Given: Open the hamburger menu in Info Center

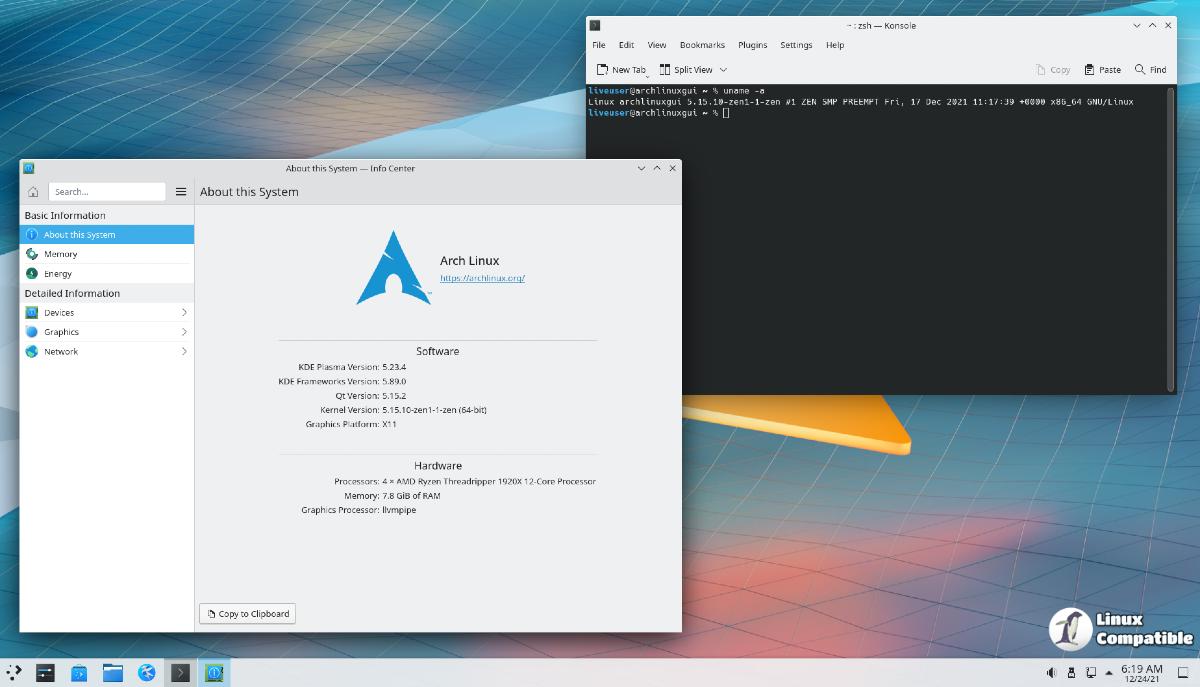Looking at the screenshot, I should (x=181, y=192).
